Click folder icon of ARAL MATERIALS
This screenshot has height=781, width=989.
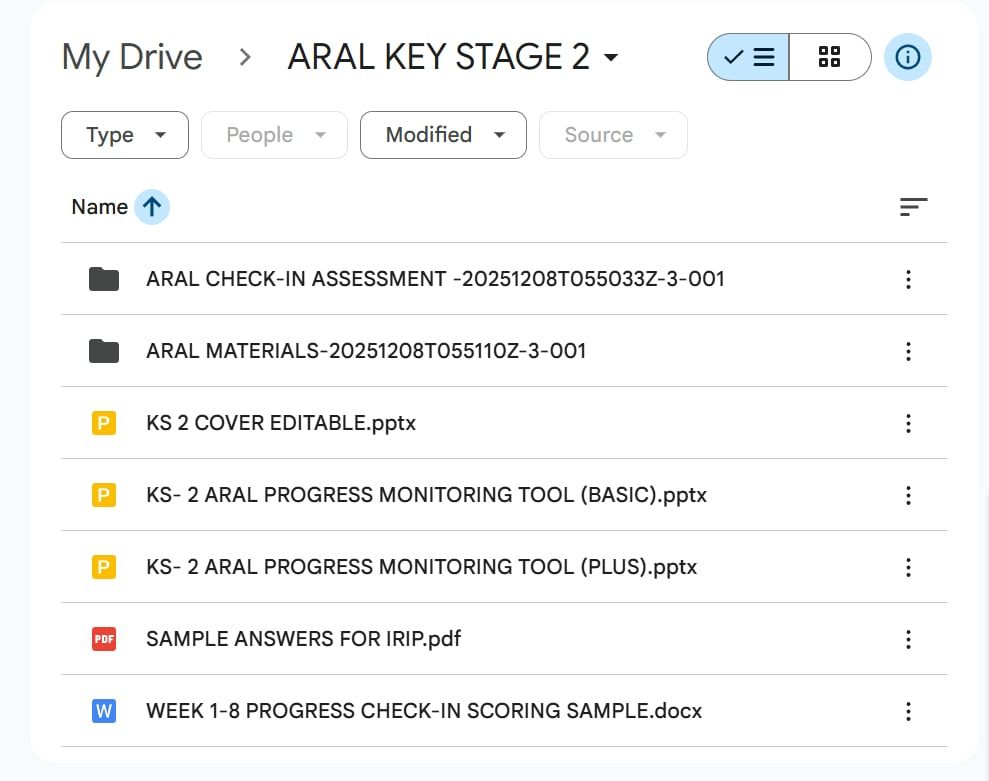point(104,351)
